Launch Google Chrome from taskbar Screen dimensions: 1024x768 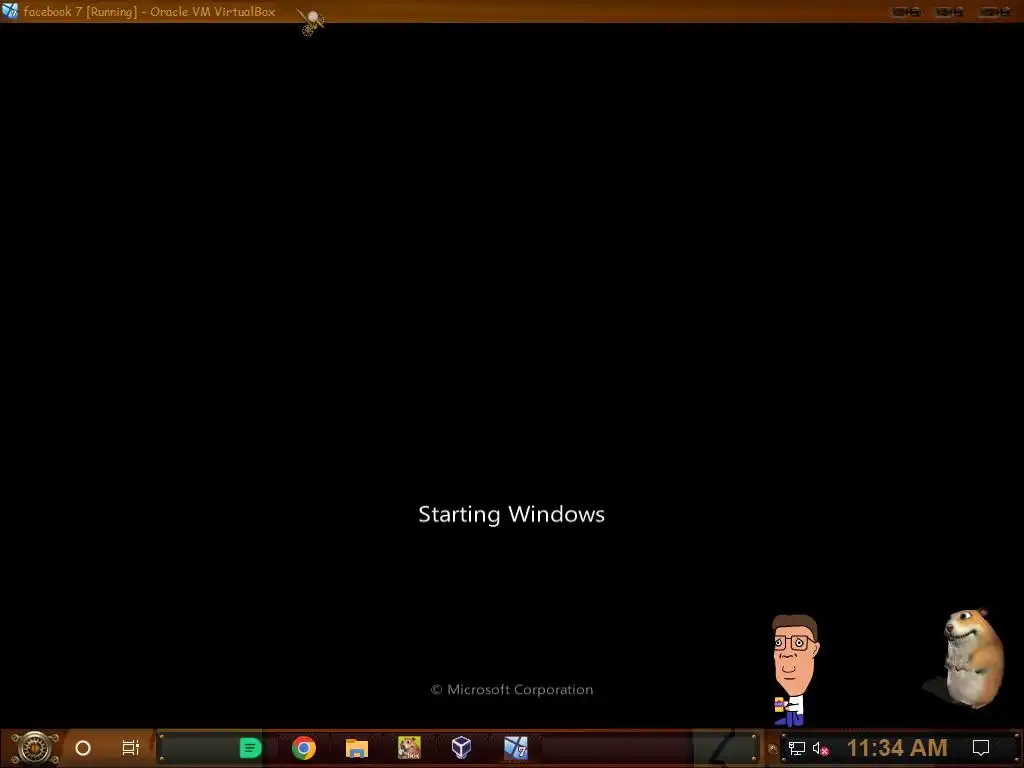[x=304, y=748]
